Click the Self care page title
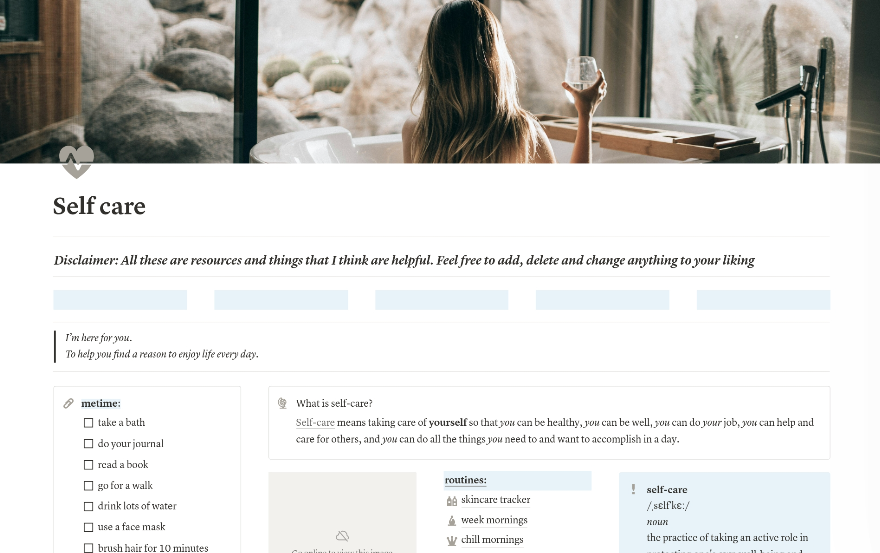This screenshot has height=553, width=880. click(x=99, y=206)
